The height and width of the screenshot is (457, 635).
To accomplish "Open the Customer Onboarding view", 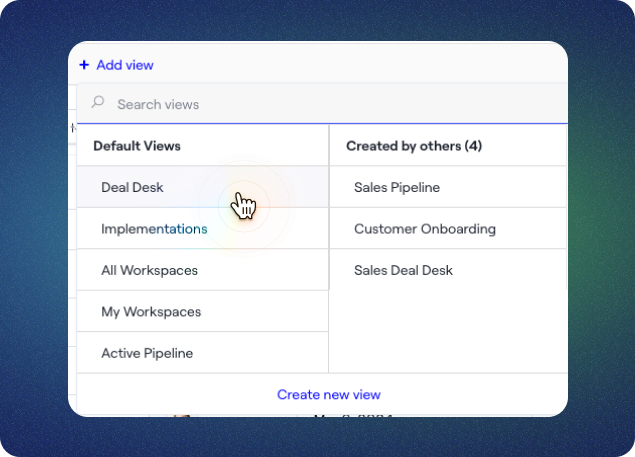I will [x=448, y=229].
